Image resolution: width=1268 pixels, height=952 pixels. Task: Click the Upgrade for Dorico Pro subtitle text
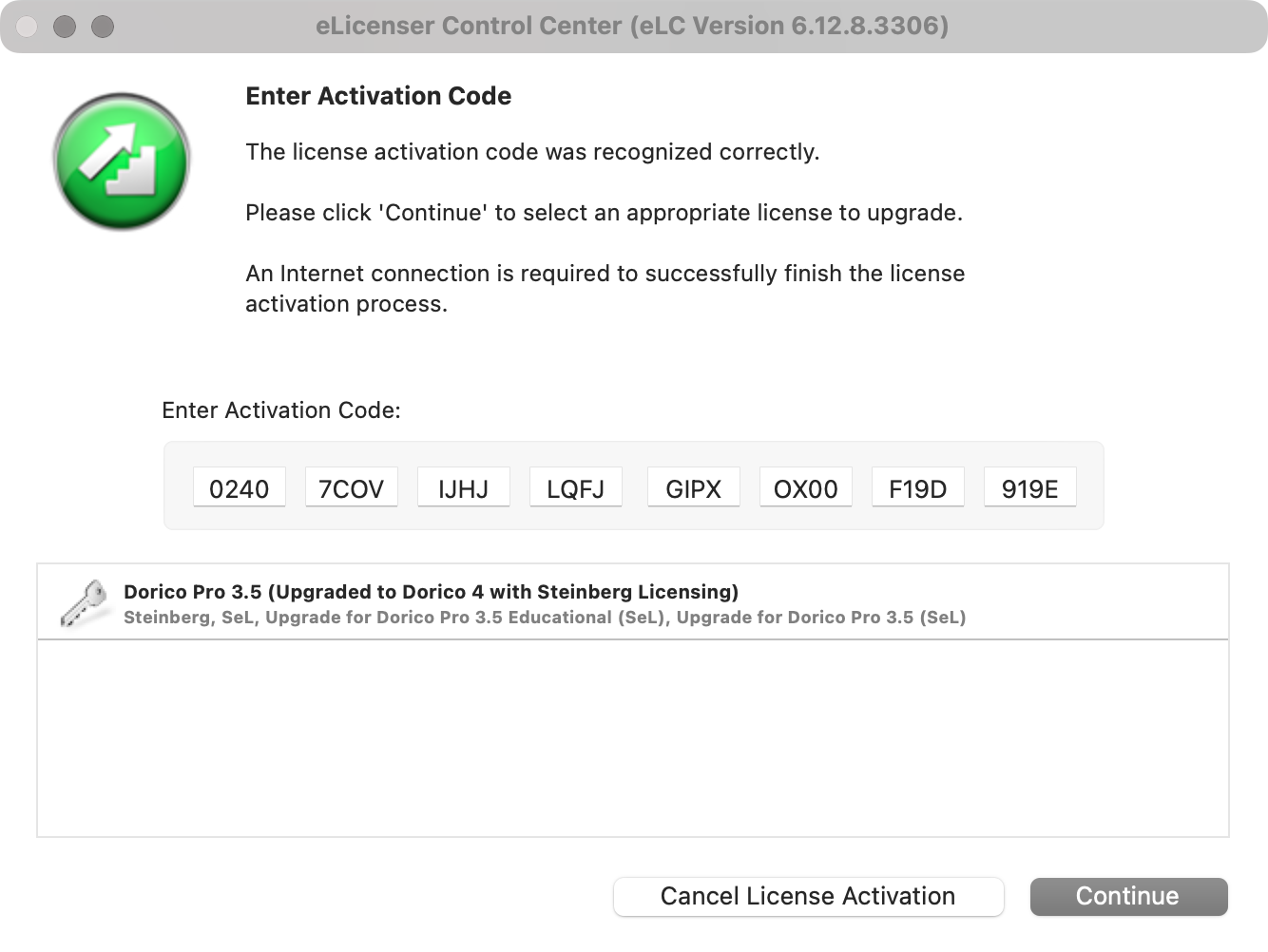[545, 618]
